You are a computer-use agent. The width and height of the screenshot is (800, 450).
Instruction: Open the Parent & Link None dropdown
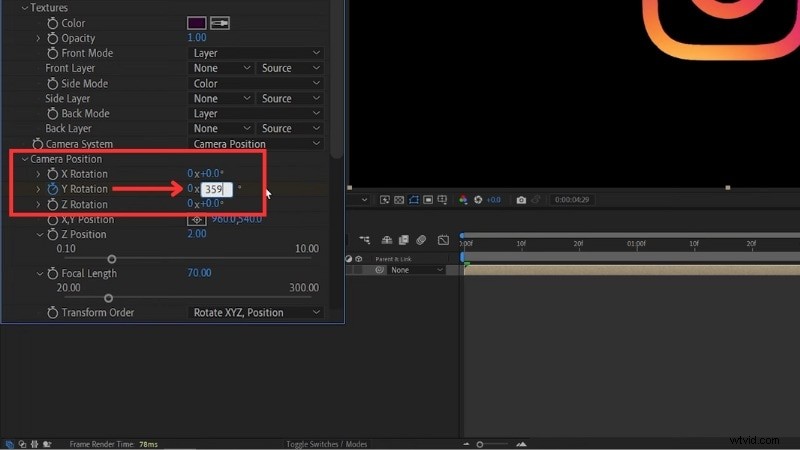pos(416,270)
